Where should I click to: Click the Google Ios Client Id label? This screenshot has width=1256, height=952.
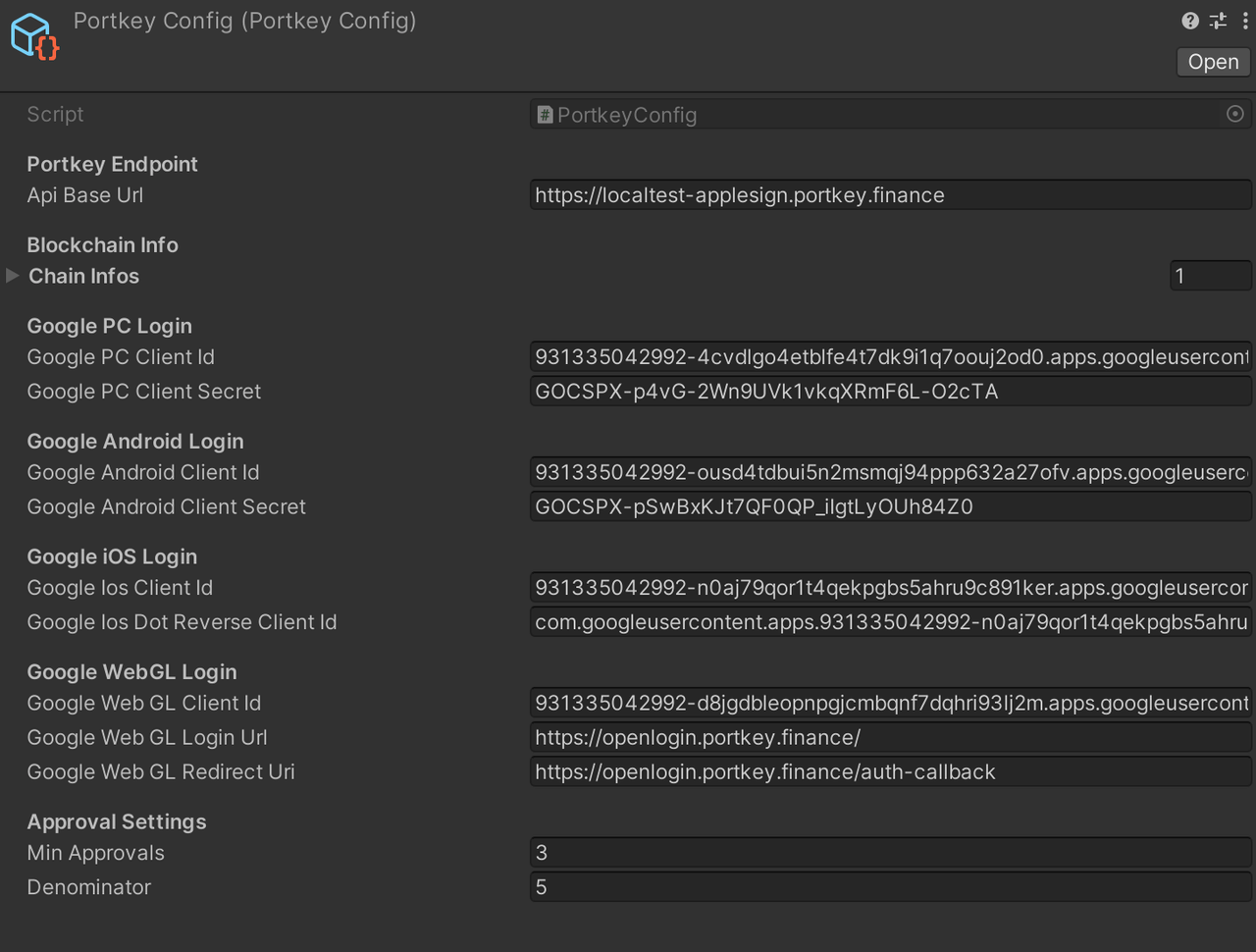tap(120, 587)
